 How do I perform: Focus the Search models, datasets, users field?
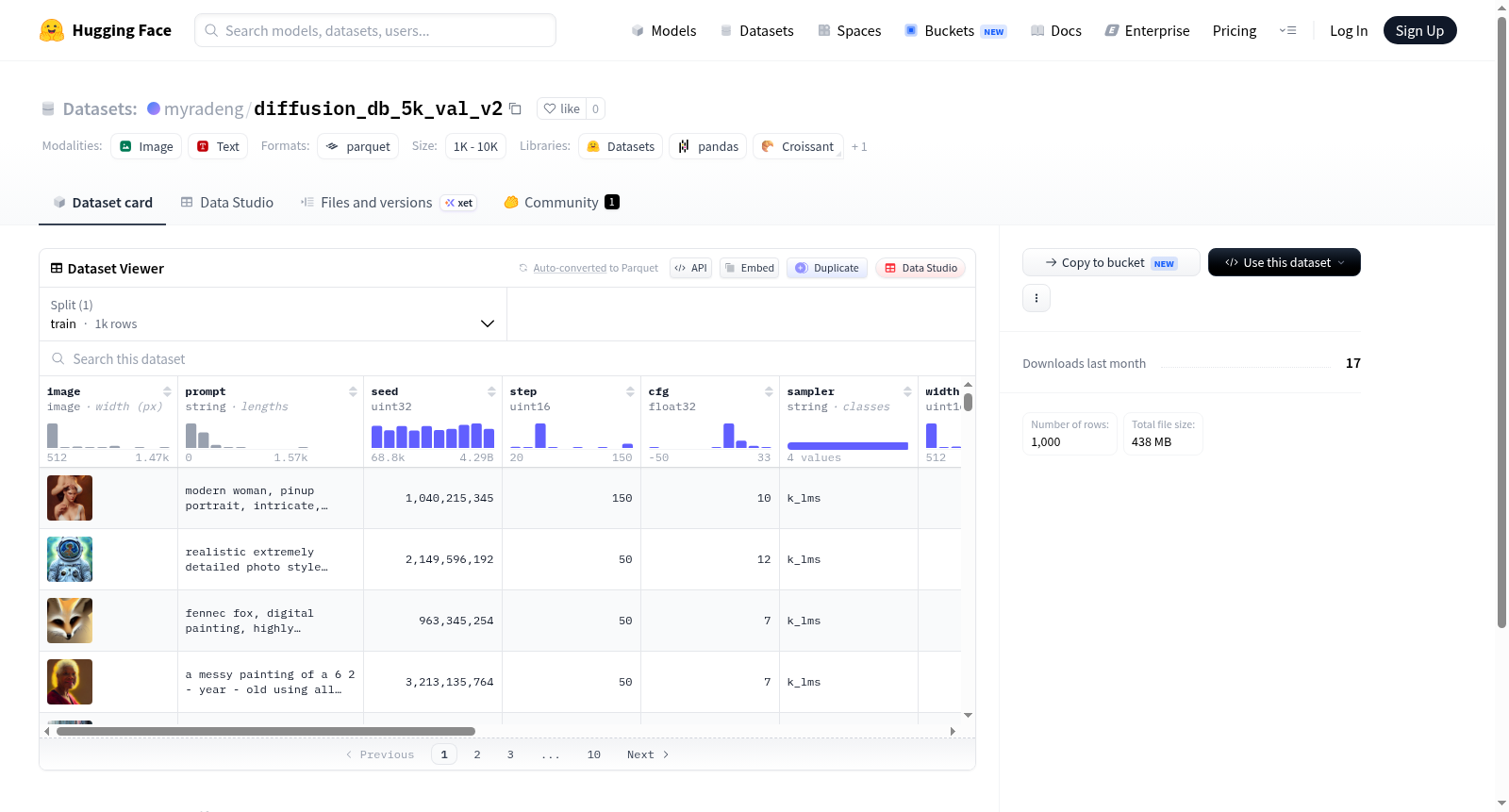pos(375,30)
